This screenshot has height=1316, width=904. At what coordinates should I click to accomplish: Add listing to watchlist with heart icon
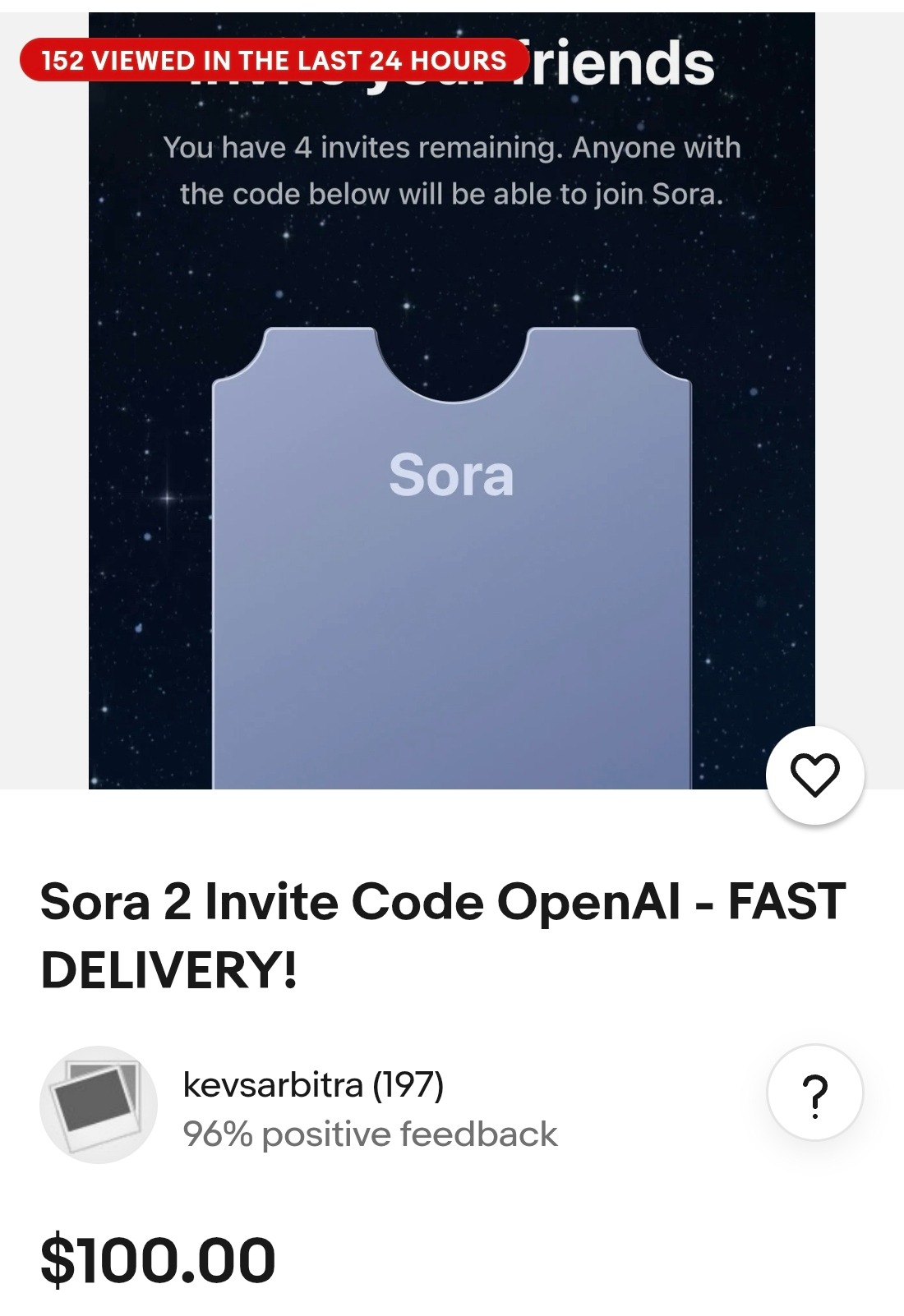(x=814, y=775)
